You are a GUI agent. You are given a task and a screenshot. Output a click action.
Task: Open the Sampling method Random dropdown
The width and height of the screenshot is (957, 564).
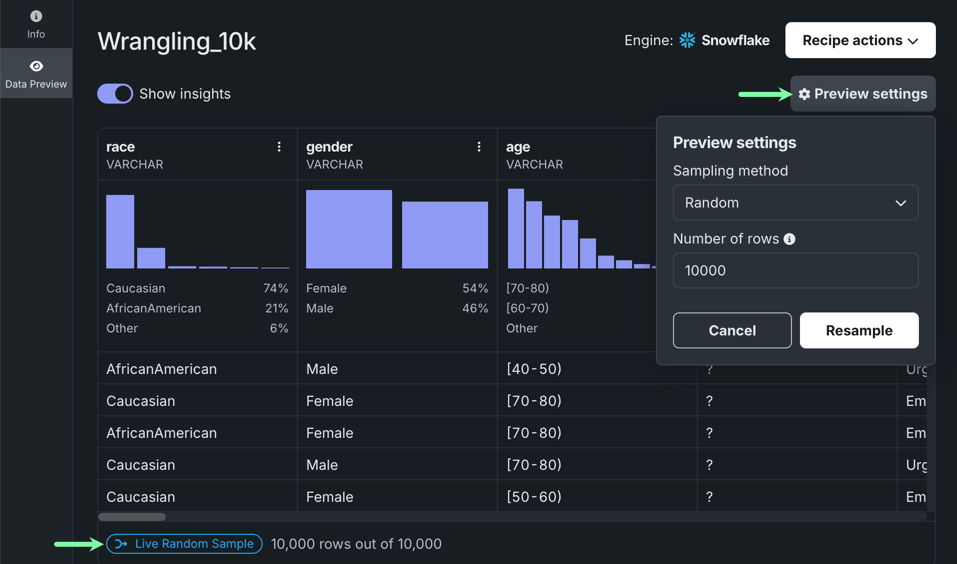point(795,203)
